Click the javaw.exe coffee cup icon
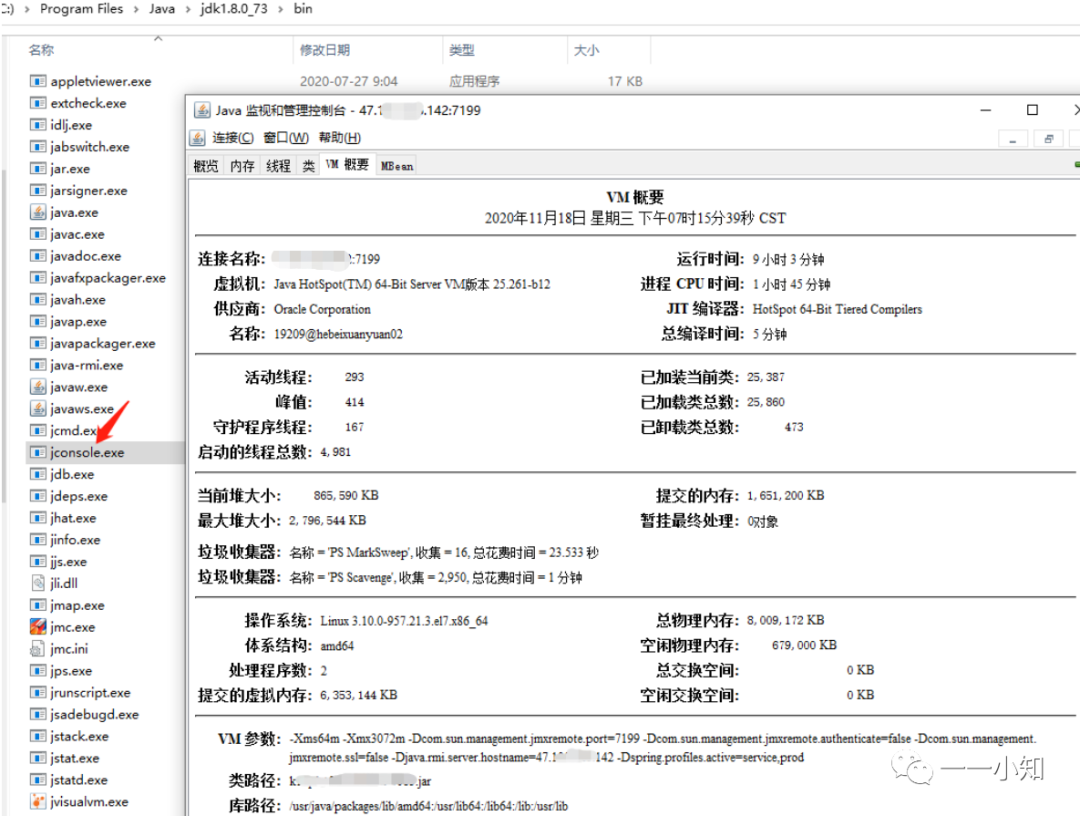 [38, 387]
